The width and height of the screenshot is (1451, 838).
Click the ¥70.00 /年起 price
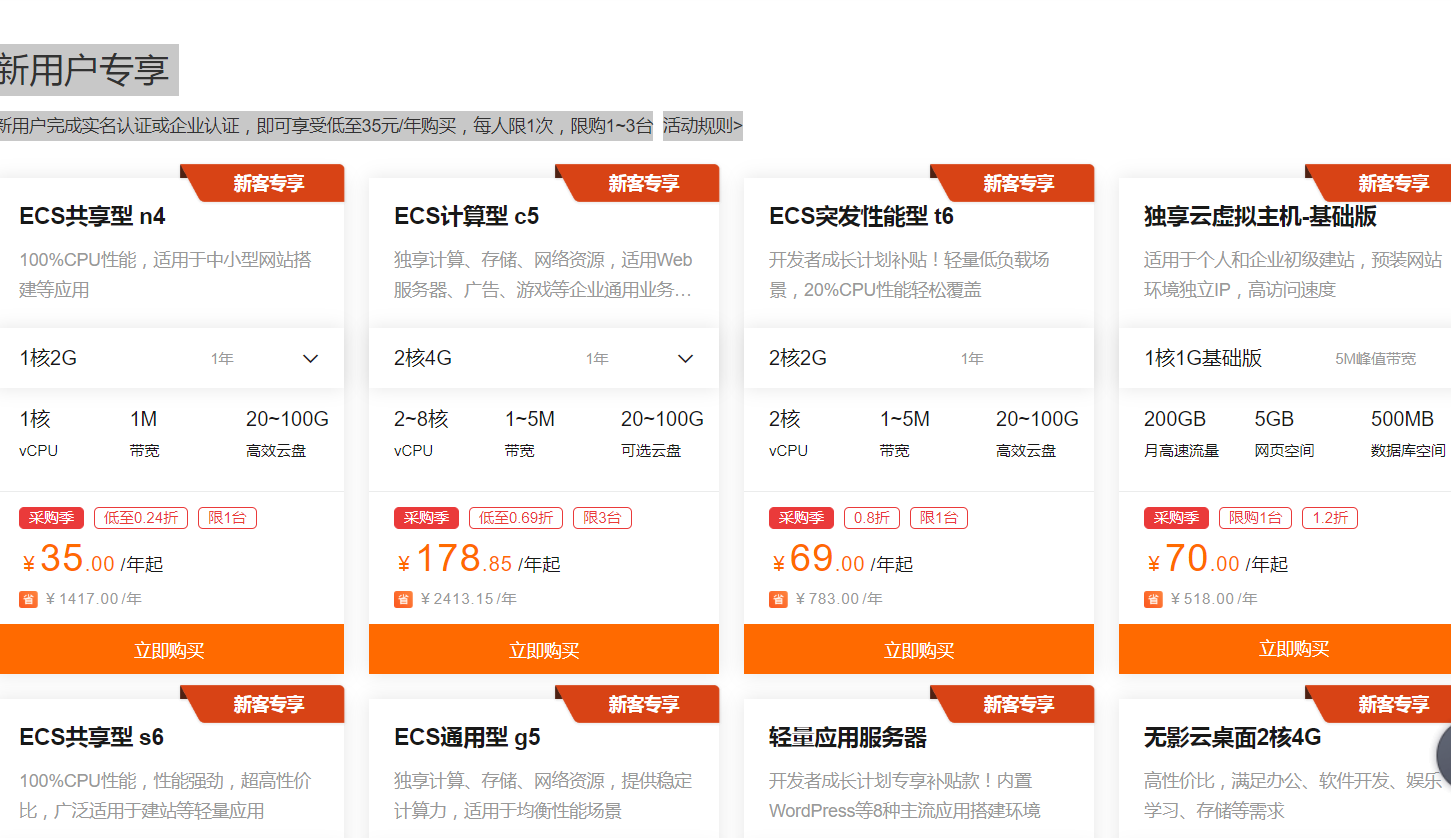[x=1216, y=559]
